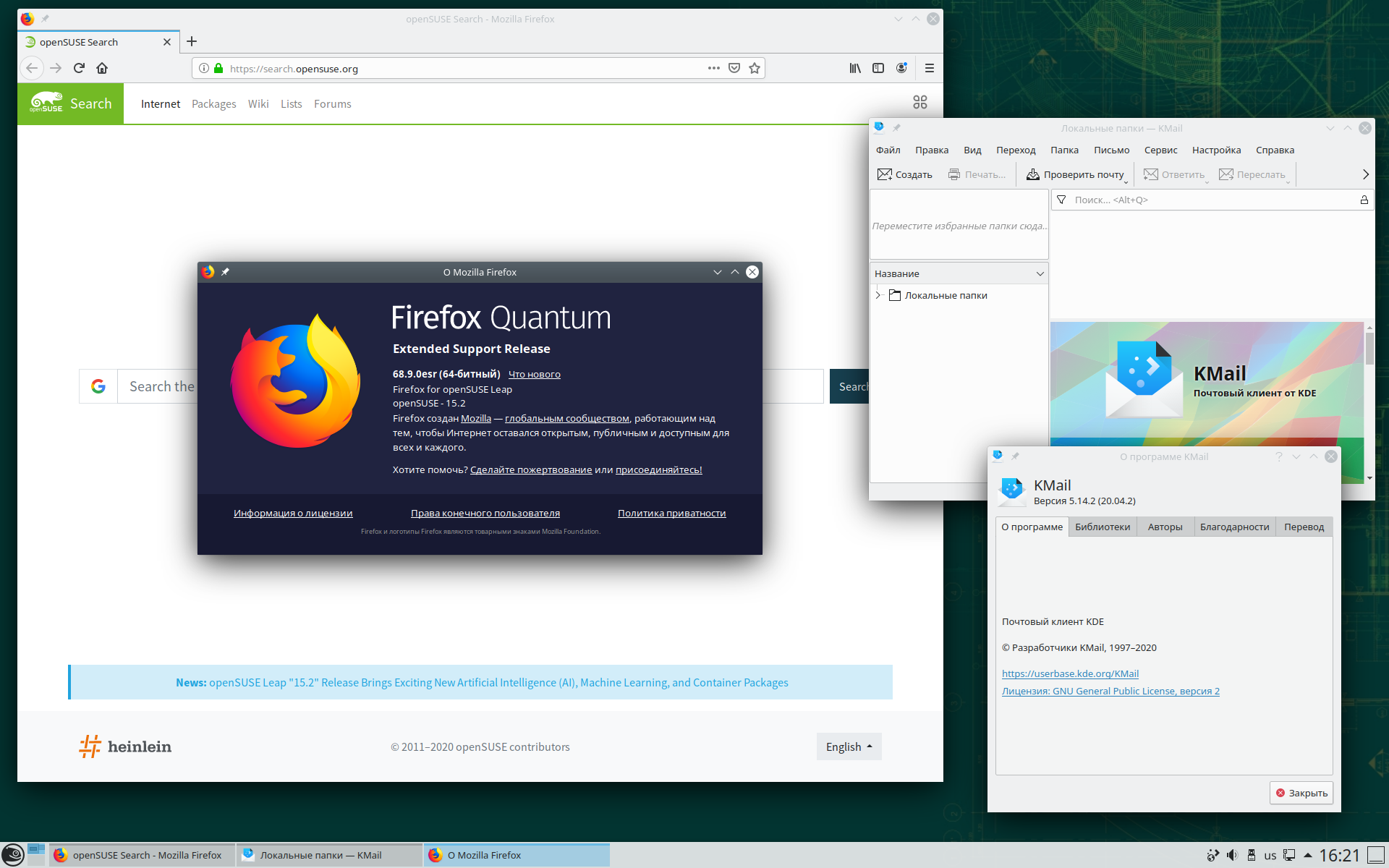Open the openSUSE application launcher in taskbar
This screenshot has height=868, width=1389.
(x=13, y=855)
